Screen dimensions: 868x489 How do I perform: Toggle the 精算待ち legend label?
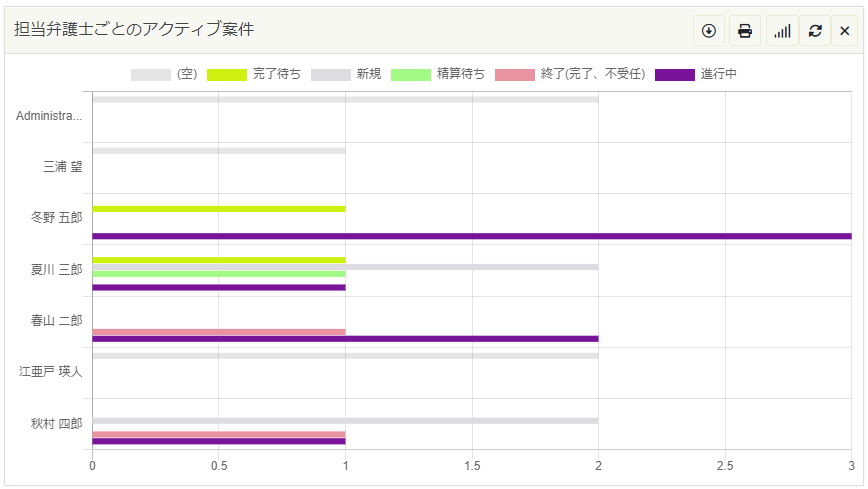point(460,75)
